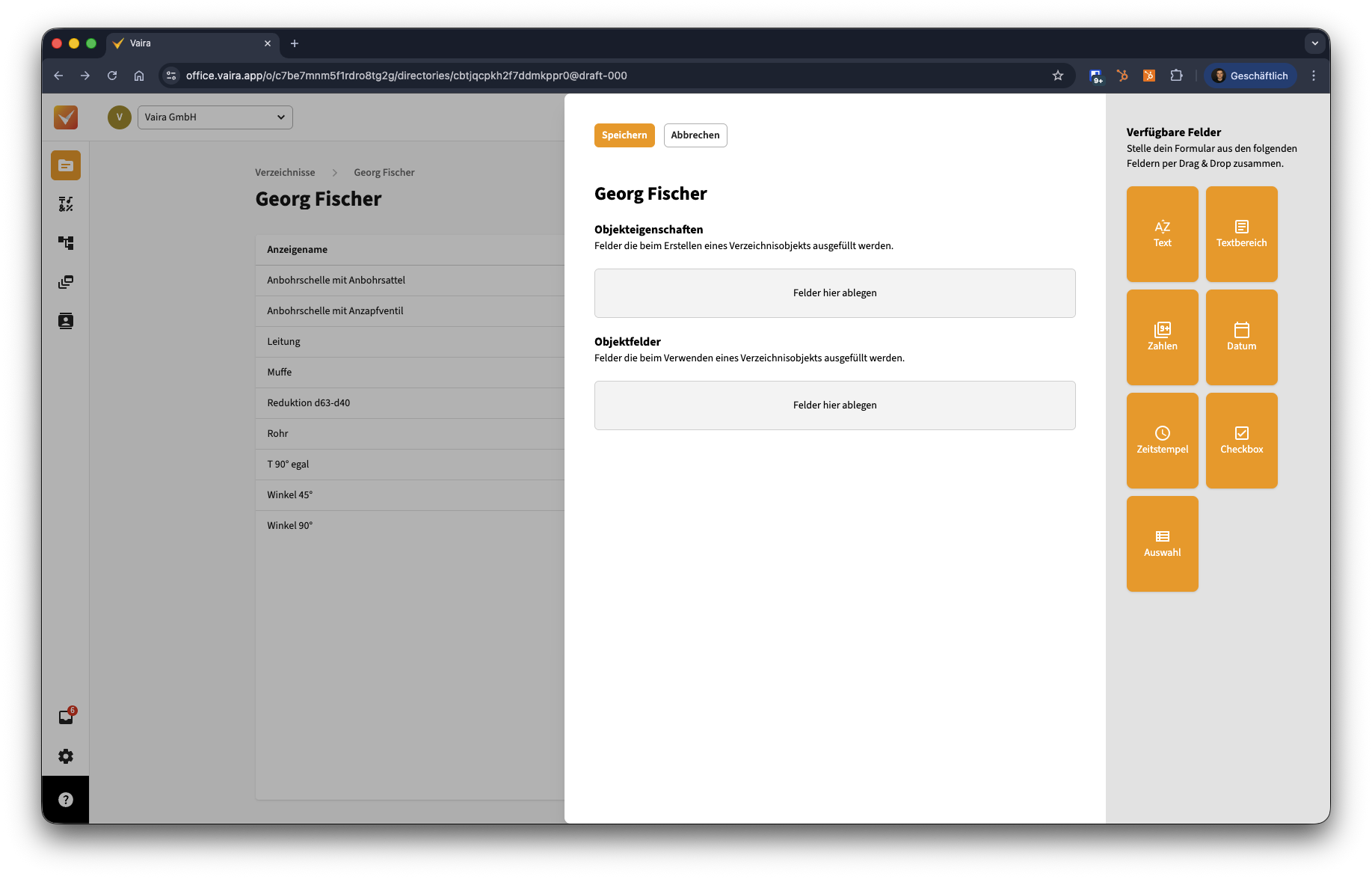This screenshot has width=1372, height=879.
Task: Click Verzeichnisse breadcrumb link
Action: (285, 173)
